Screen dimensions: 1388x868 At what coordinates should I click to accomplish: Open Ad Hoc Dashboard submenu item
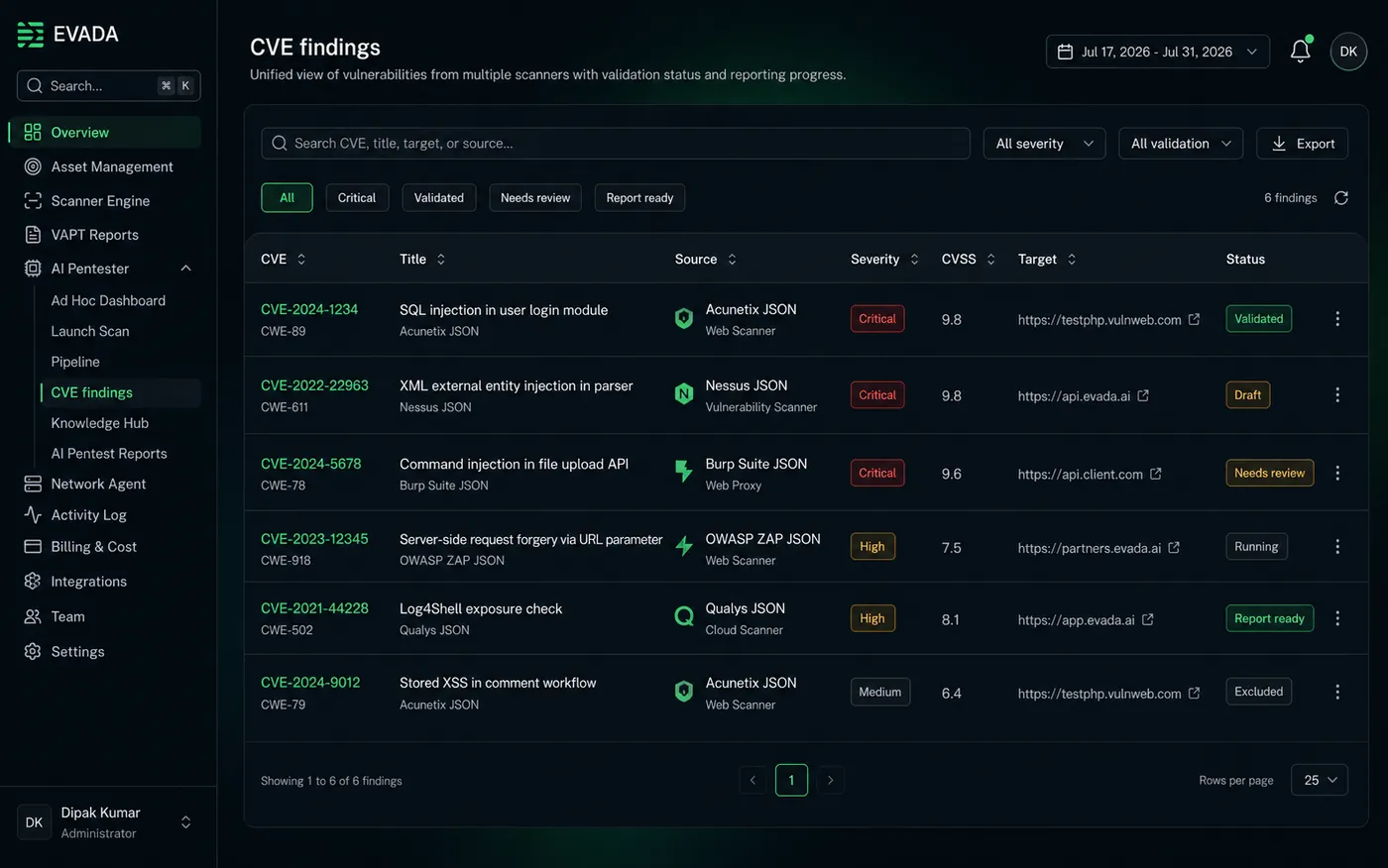coord(108,300)
